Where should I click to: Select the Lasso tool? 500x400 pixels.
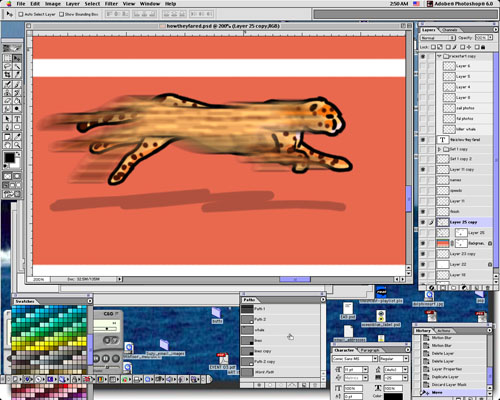(7, 67)
